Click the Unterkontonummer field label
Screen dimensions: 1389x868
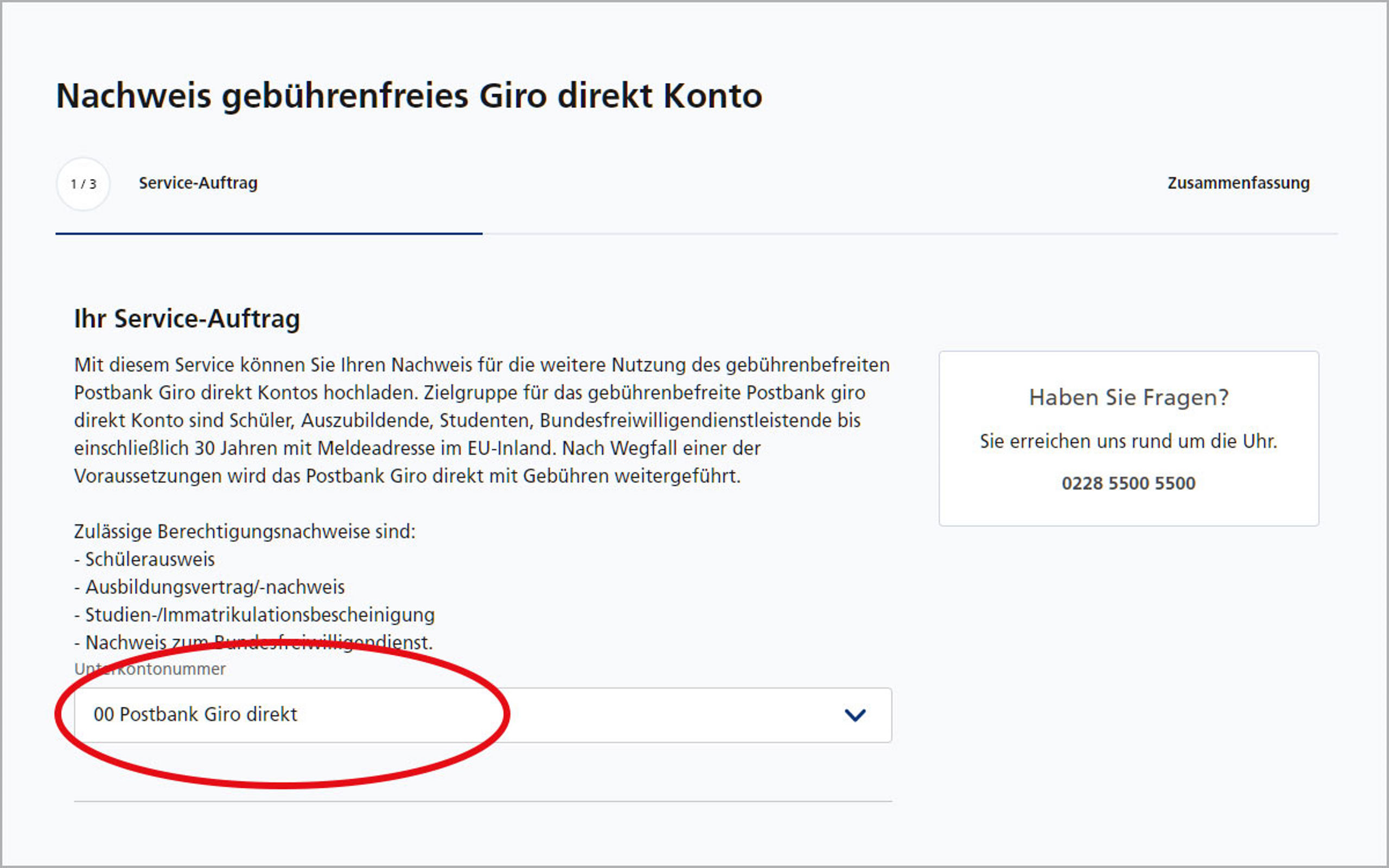150,669
